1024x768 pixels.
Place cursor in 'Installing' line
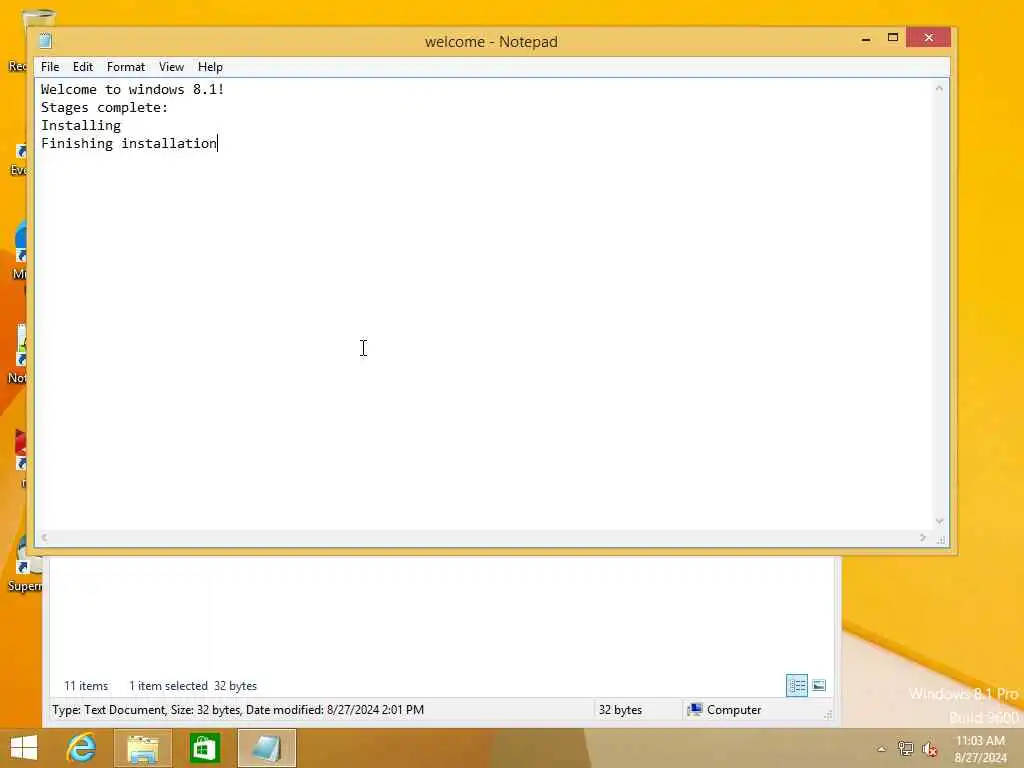point(81,125)
